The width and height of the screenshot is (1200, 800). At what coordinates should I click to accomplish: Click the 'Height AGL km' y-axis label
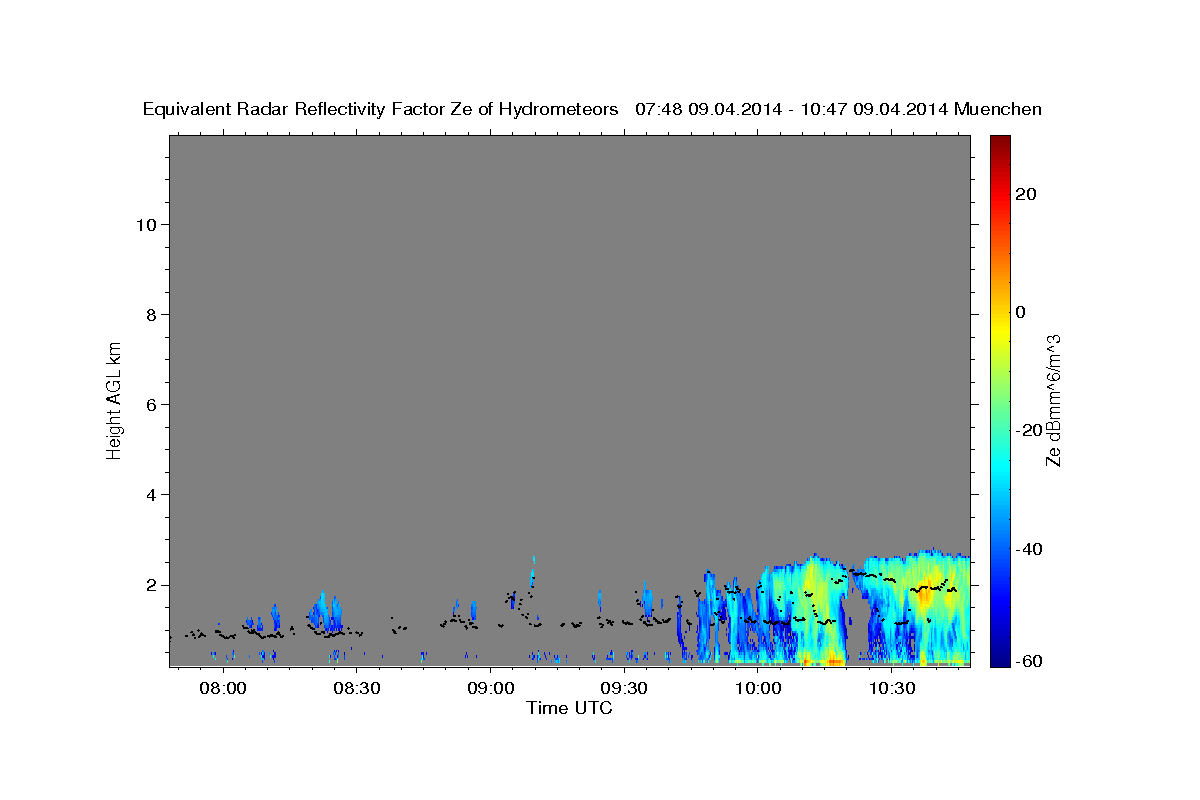tap(115, 399)
